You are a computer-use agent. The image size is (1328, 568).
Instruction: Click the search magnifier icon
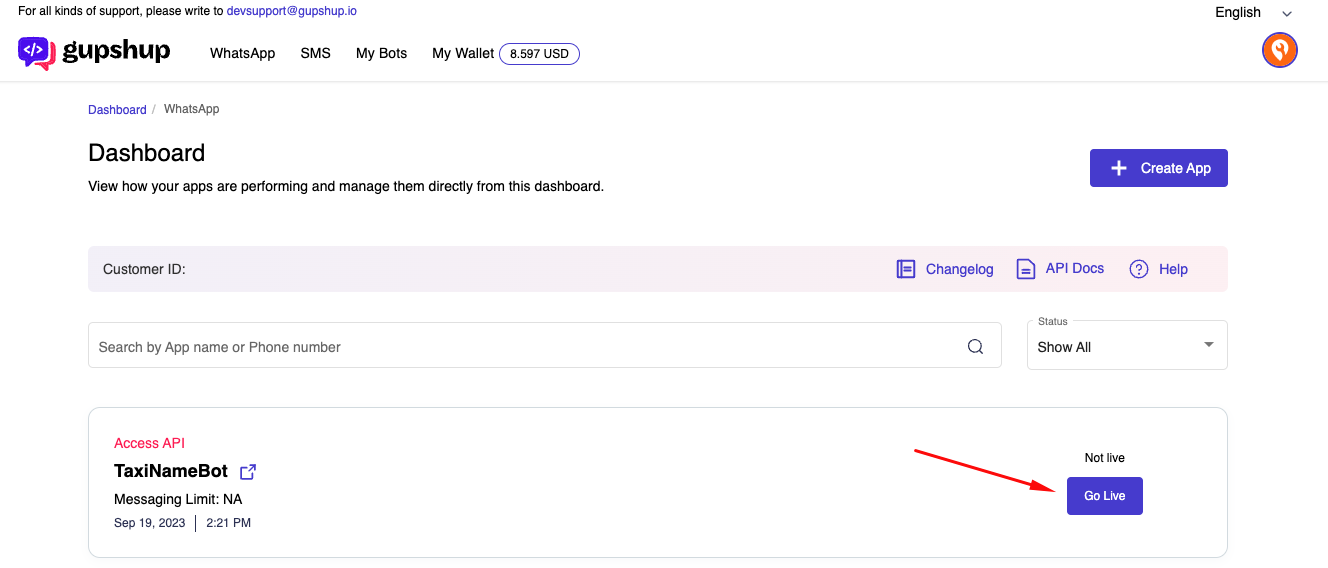975,347
